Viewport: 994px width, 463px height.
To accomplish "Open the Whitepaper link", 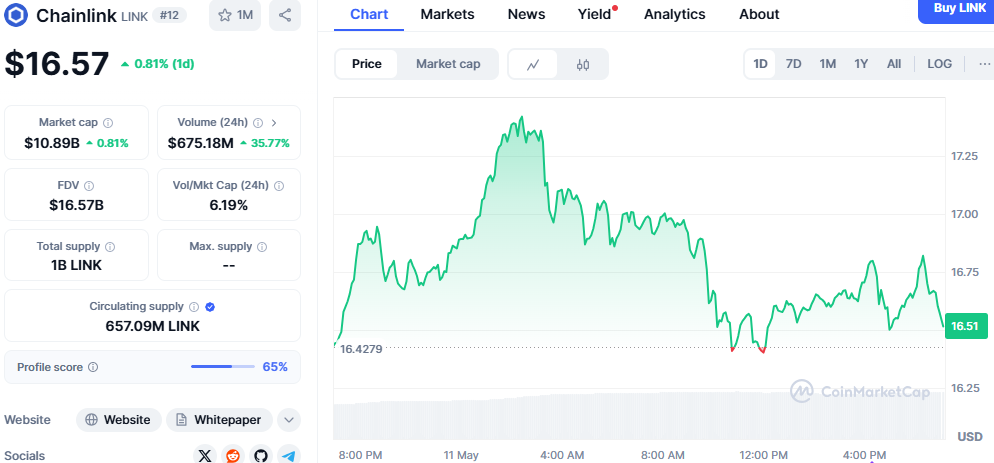I will (x=220, y=420).
